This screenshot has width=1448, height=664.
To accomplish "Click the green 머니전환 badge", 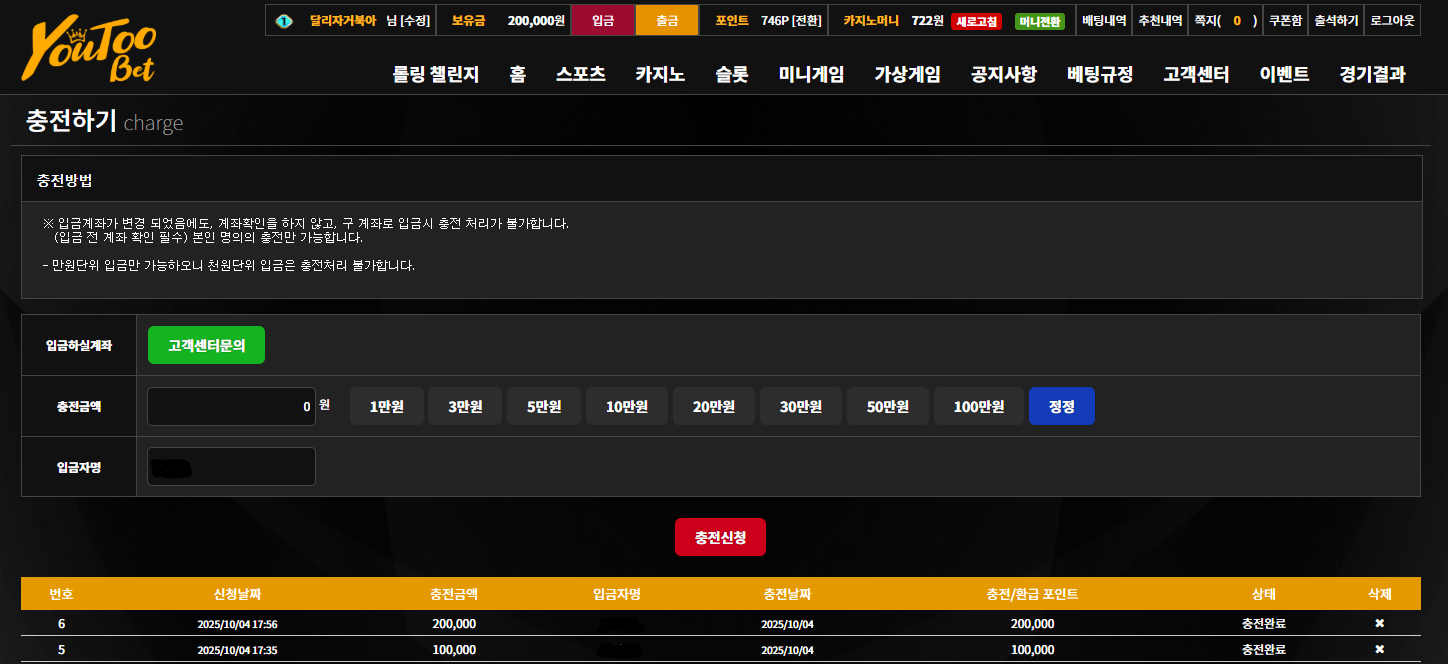I will pyautogui.click(x=1040, y=21).
